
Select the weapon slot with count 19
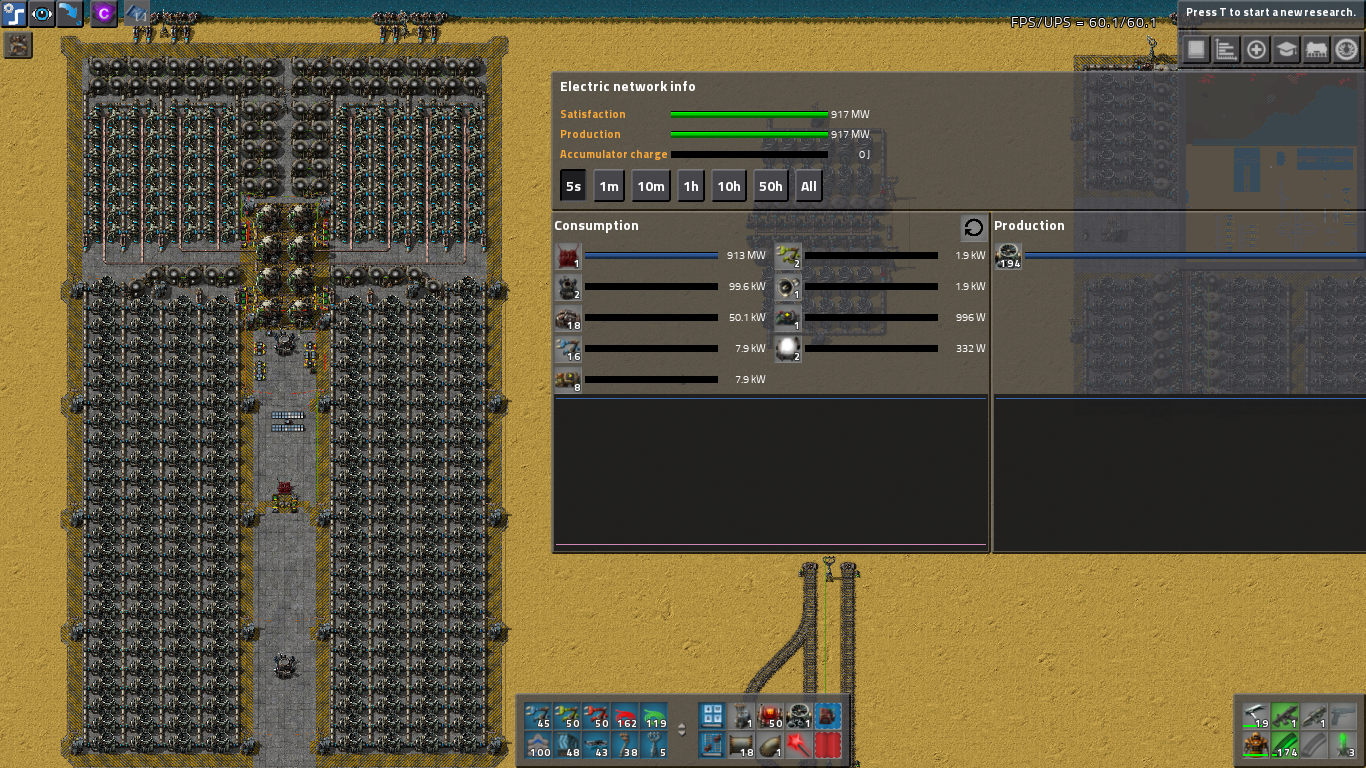click(x=1256, y=716)
